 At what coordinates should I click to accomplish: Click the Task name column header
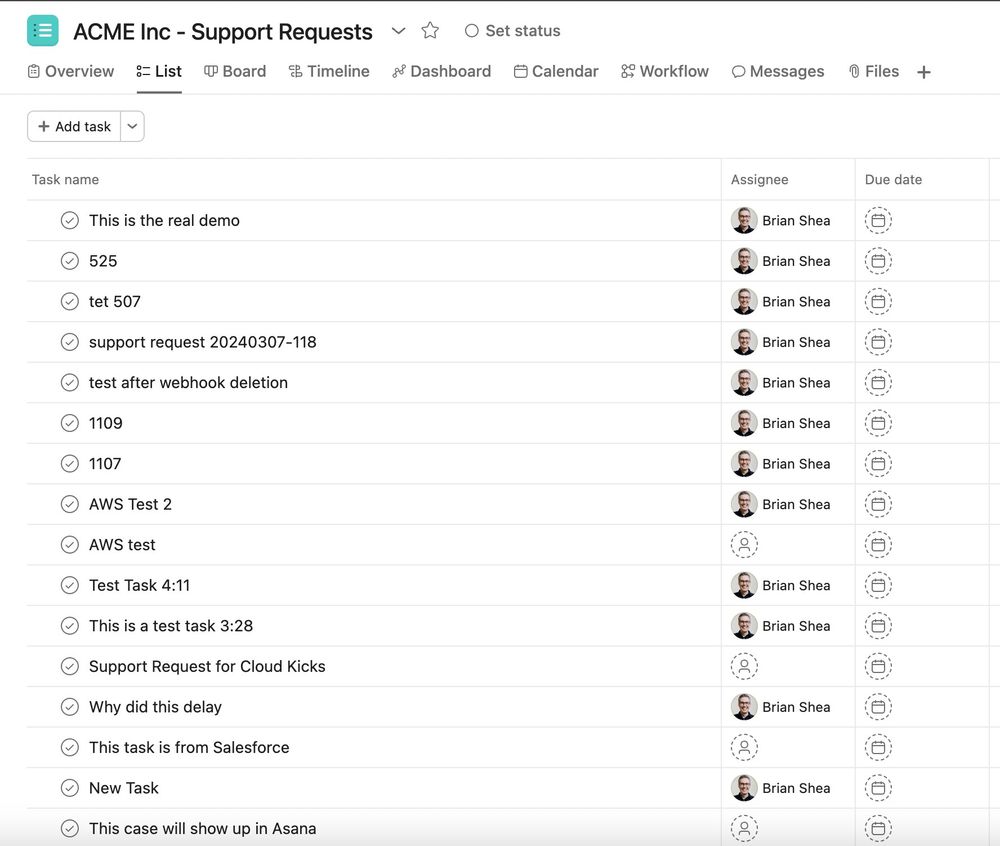click(65, 180)
